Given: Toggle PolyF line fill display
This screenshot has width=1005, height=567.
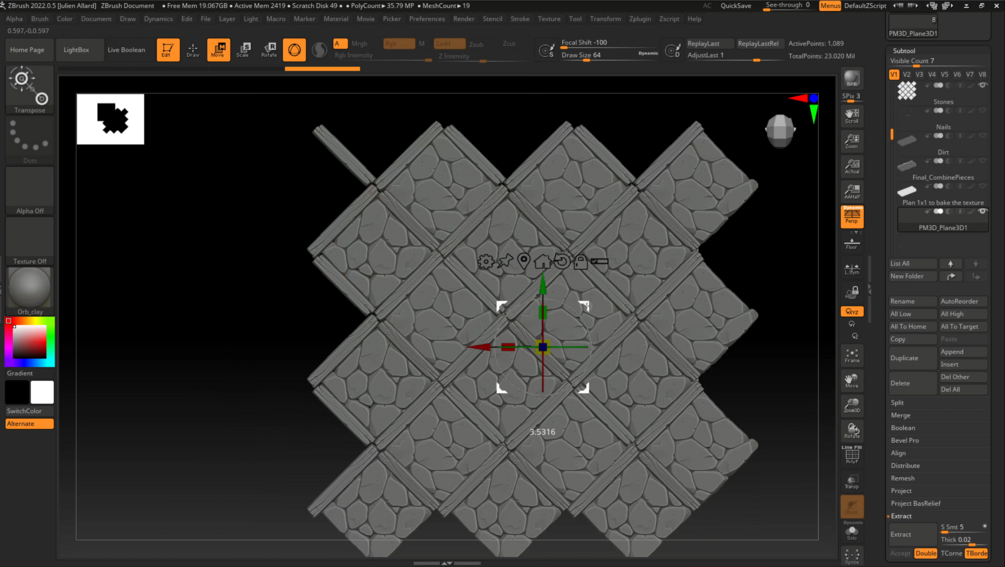Looking at the screenshot, I should click(x=852, y=455).
